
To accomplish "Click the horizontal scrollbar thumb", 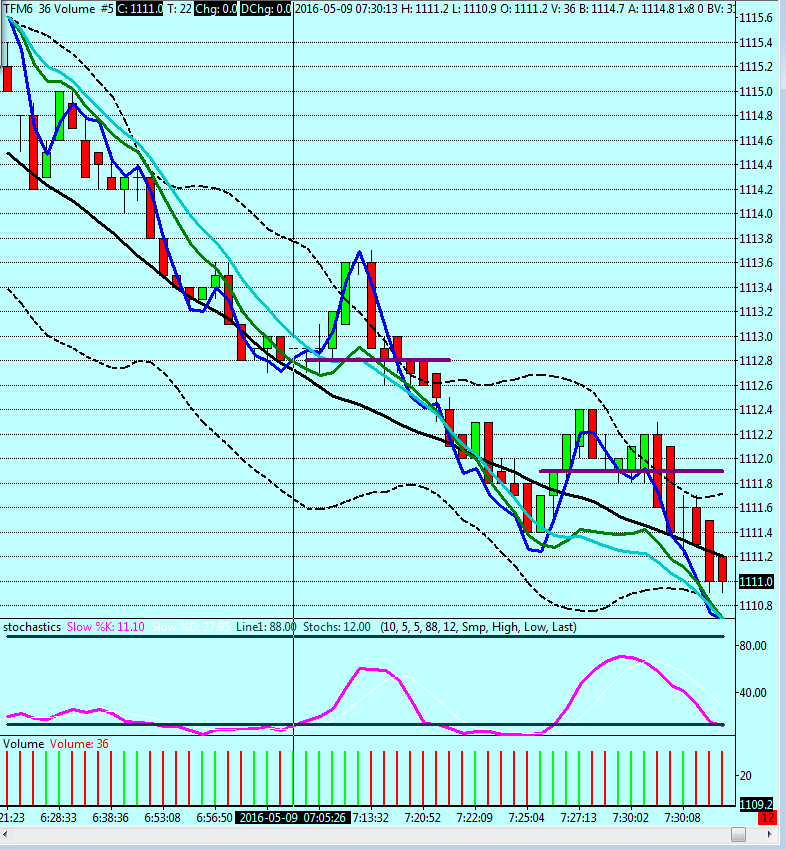I will pos(738,834).
